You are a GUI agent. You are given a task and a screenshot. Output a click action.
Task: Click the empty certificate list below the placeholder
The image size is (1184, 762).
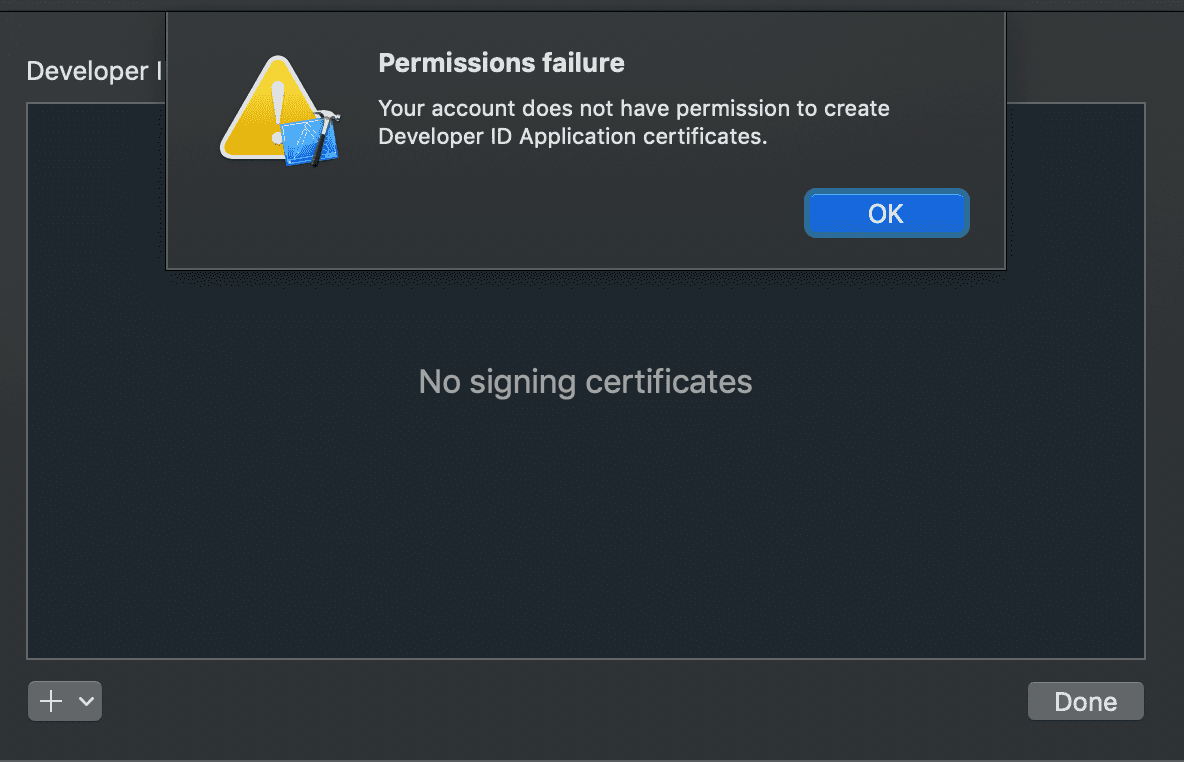tap(585, 540)
